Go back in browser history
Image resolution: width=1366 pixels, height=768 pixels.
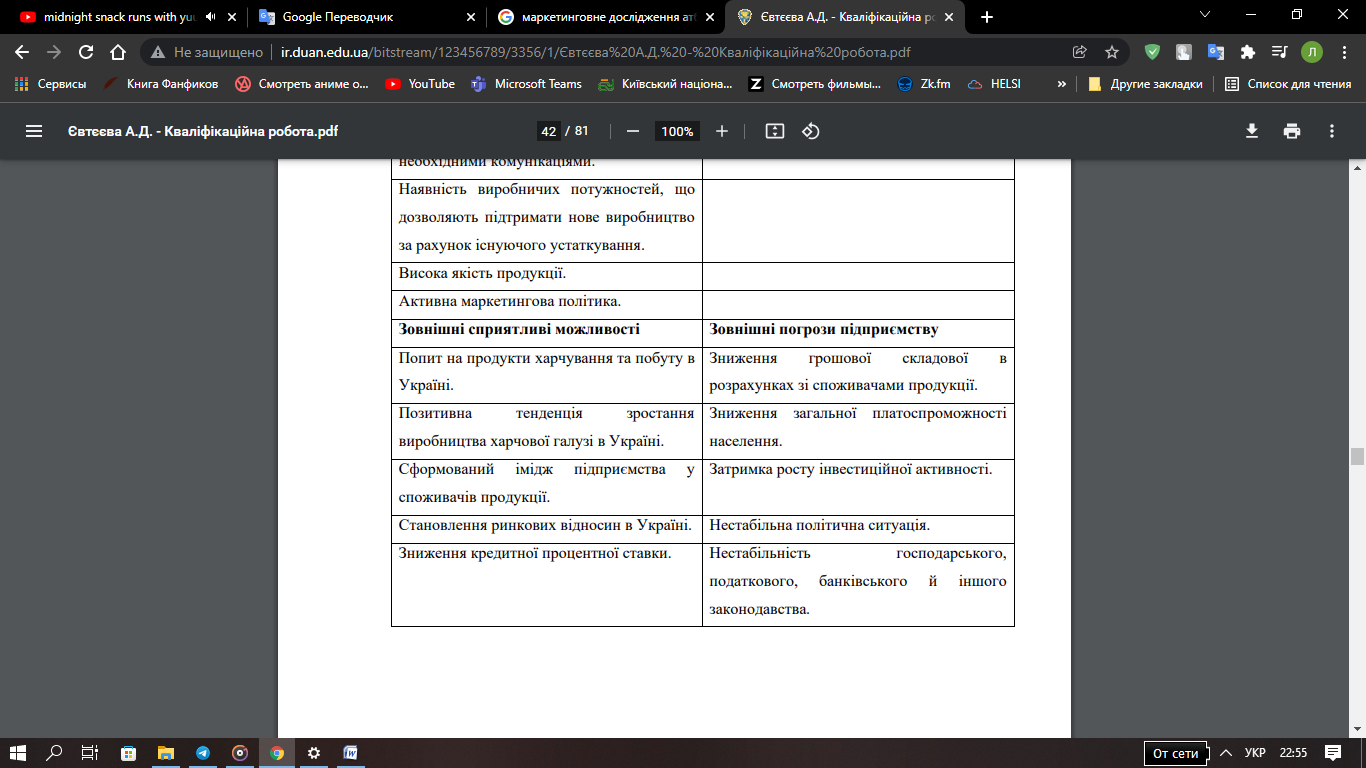point(22,52)
